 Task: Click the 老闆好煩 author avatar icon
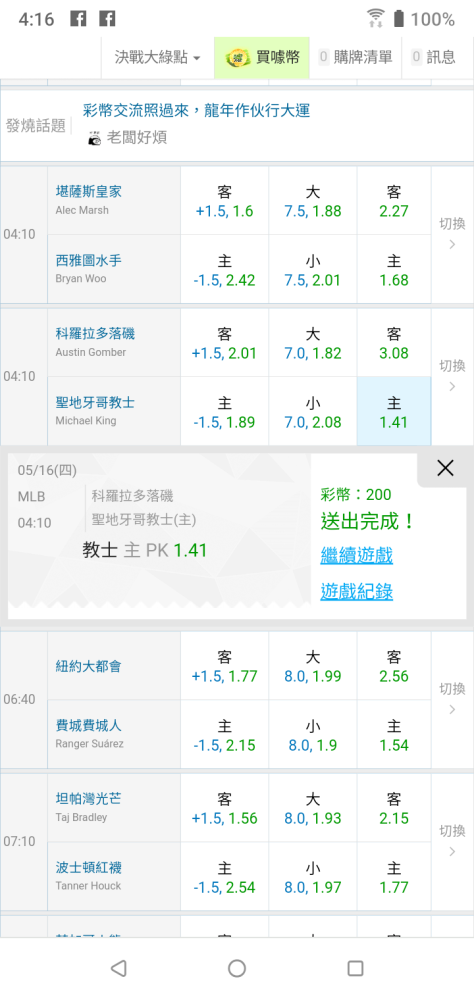(x=94, y=138)
